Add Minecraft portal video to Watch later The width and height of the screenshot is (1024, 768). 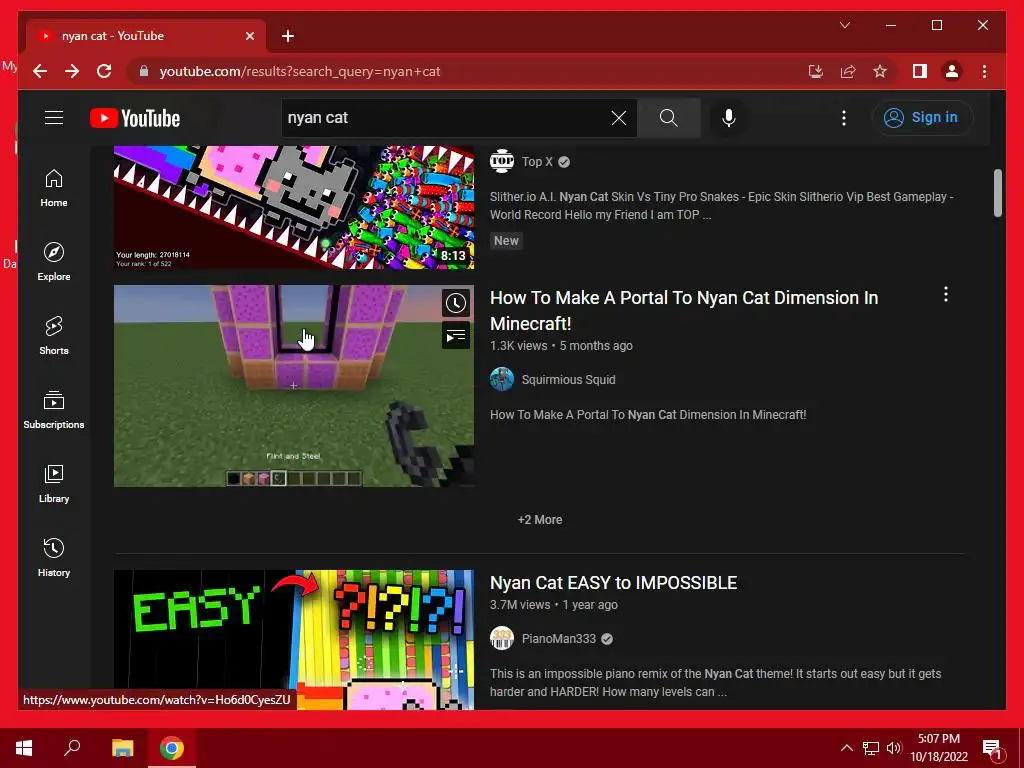pos(456,302)
